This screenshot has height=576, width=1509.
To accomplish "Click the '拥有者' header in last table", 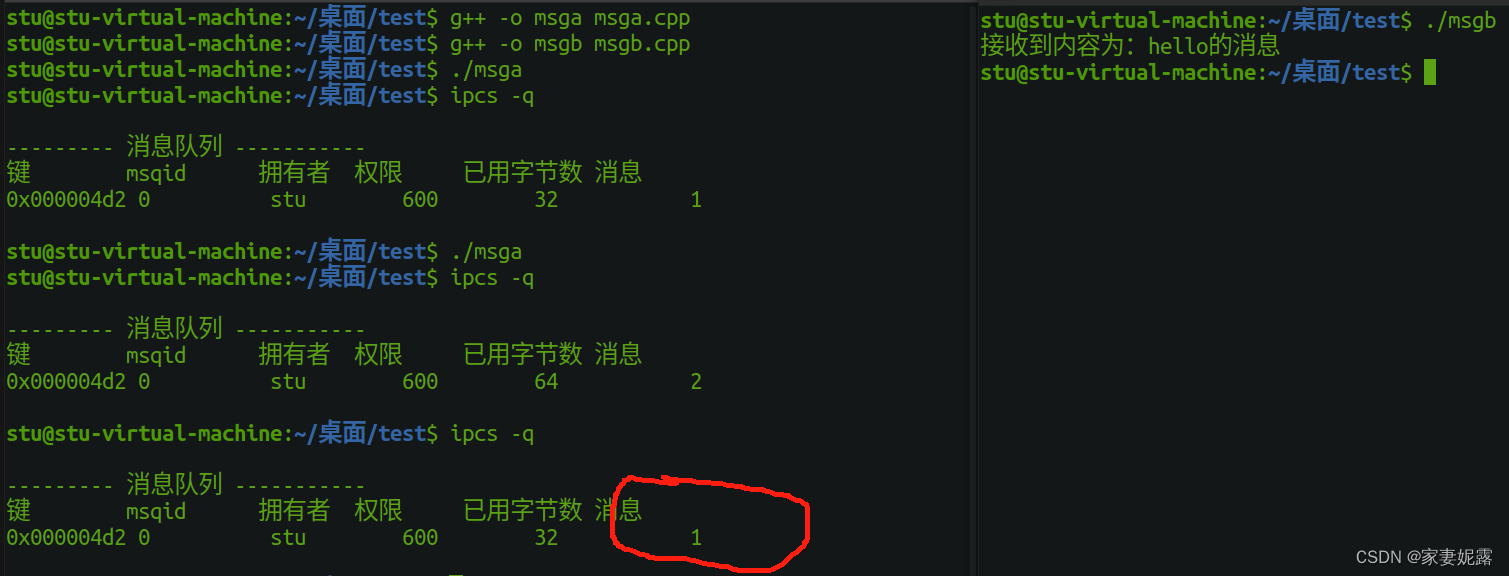I will [294, 511].
